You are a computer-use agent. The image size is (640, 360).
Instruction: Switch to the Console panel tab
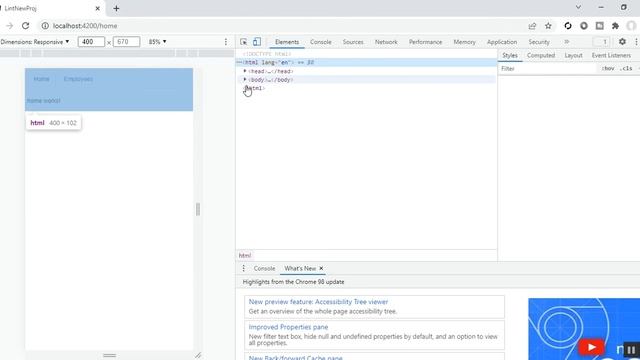click(x=321, y=42)
